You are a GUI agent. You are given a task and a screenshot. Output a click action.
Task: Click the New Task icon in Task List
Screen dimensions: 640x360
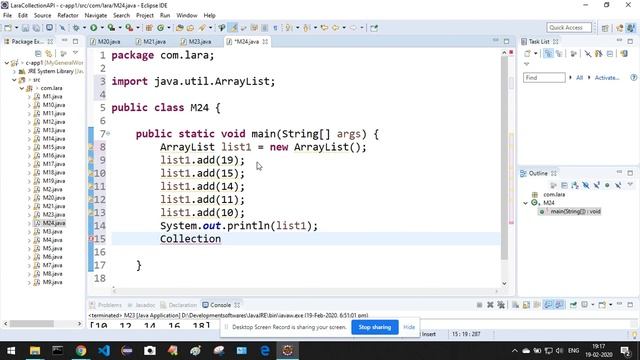pos(527,53)
